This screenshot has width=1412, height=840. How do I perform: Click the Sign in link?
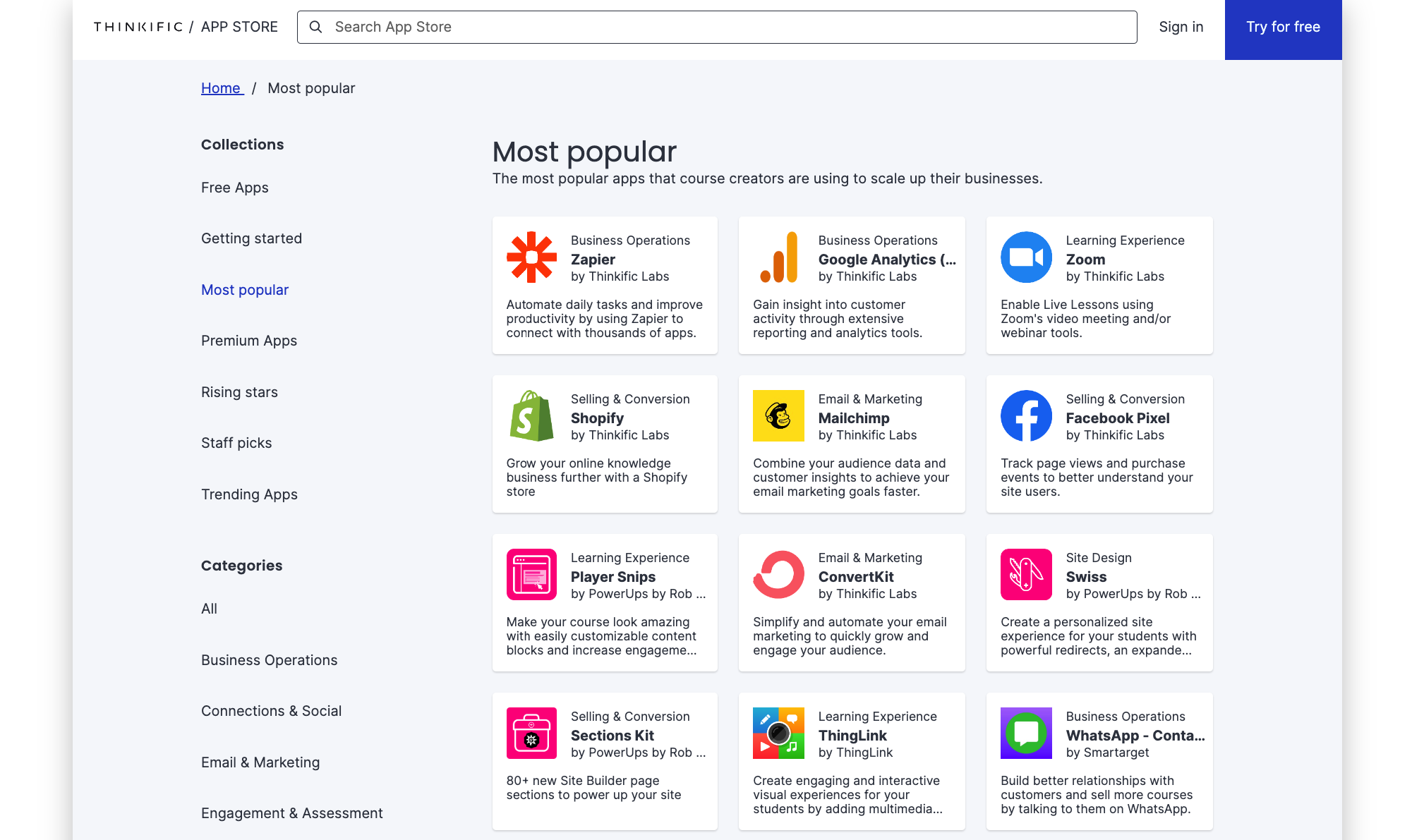tap(1181, 27)
